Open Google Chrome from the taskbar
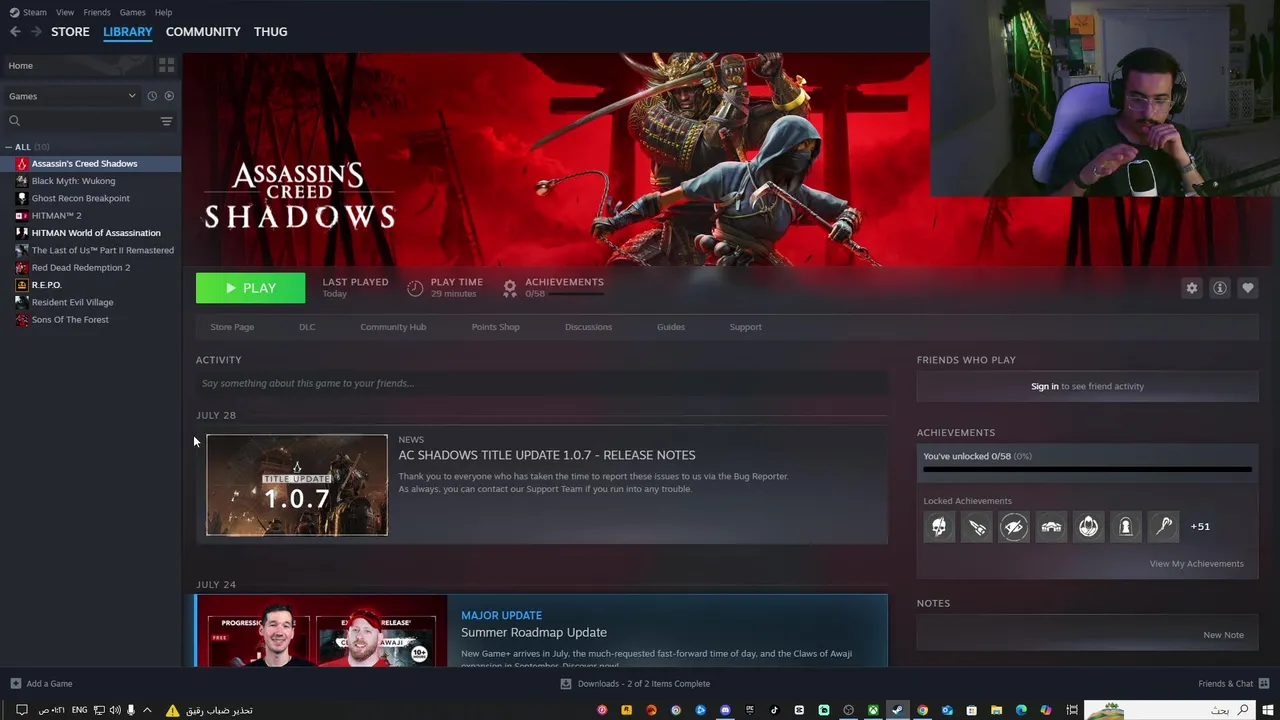Viewport: 1280px width, 720px height. pyautogui.click(x=922, y=710)
